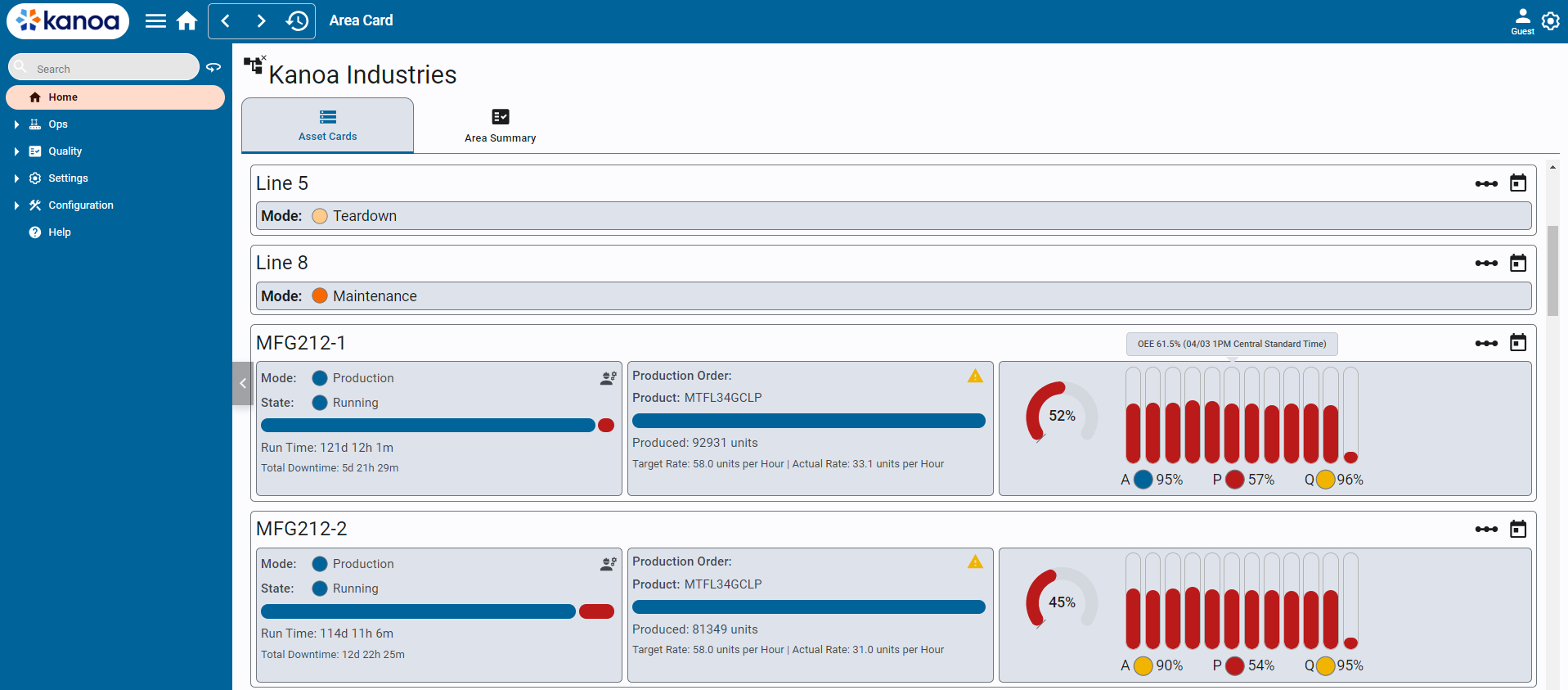Click MFG212-1 red downtime indicator
This screenshot has height=690, width=1568.
[606, 426]
